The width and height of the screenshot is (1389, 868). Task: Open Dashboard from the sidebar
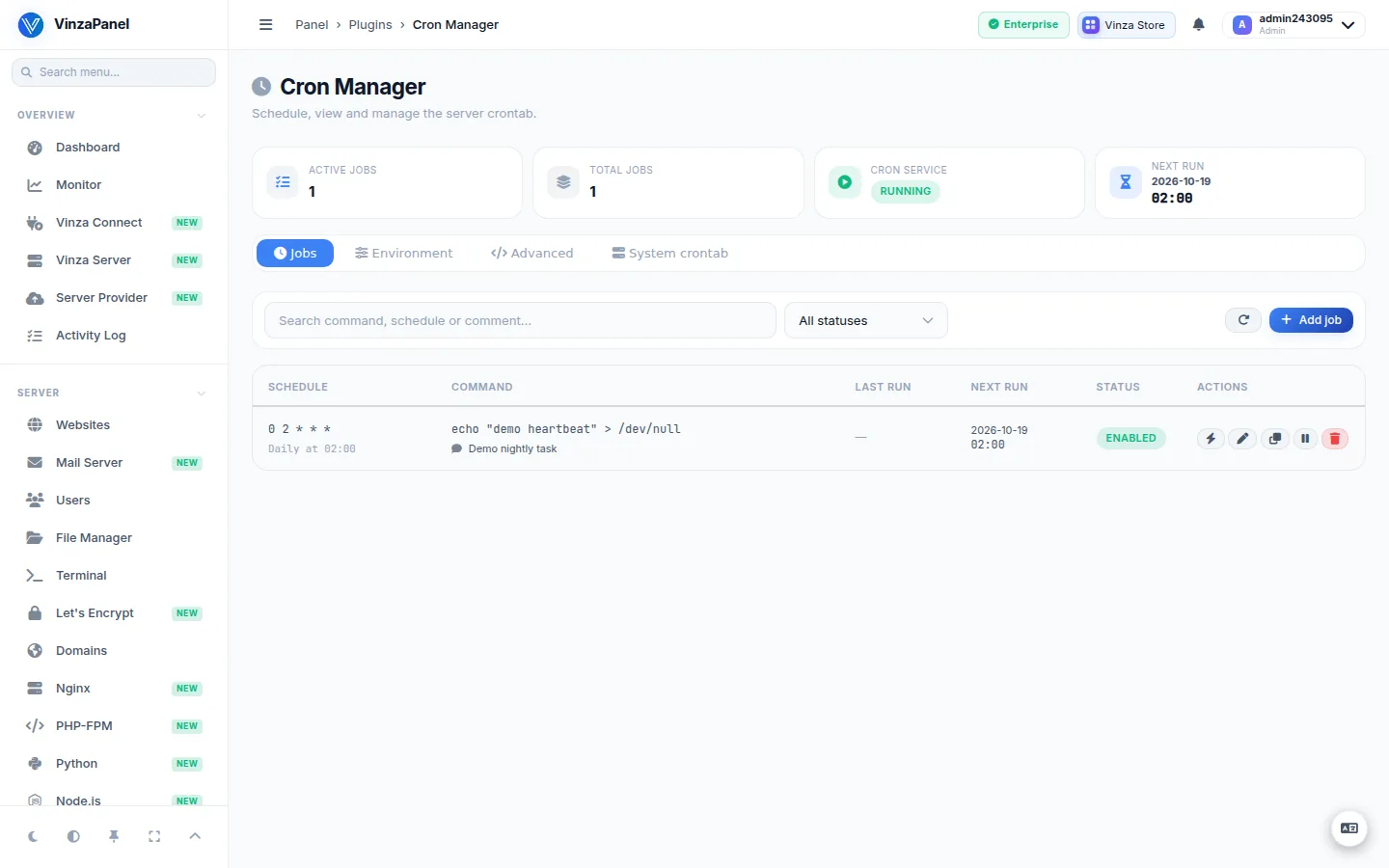pos(114,148)
